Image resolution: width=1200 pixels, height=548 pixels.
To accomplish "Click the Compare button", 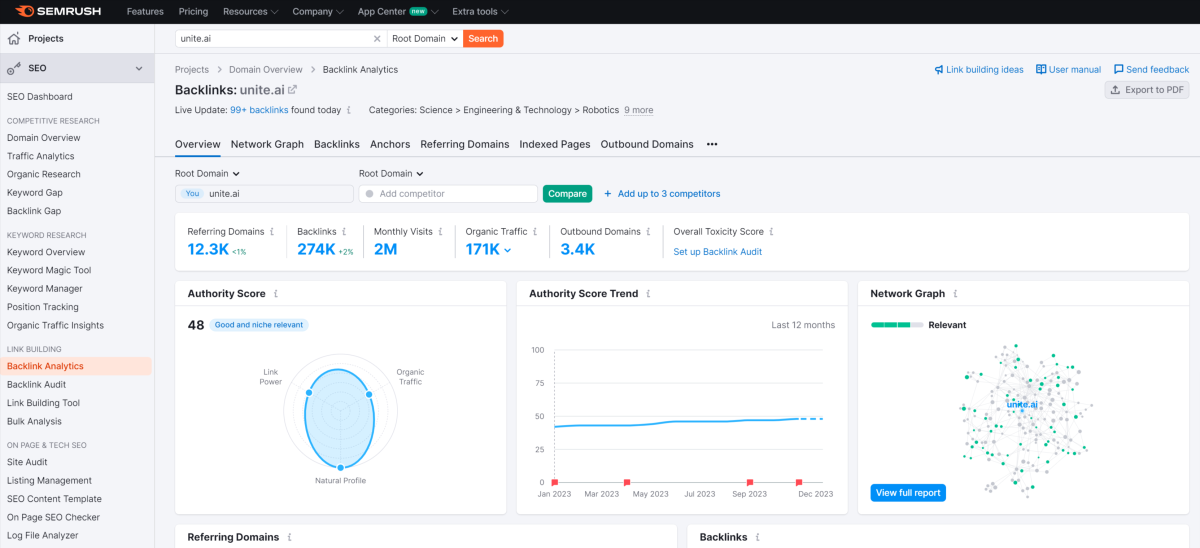I will click(567, 193).
